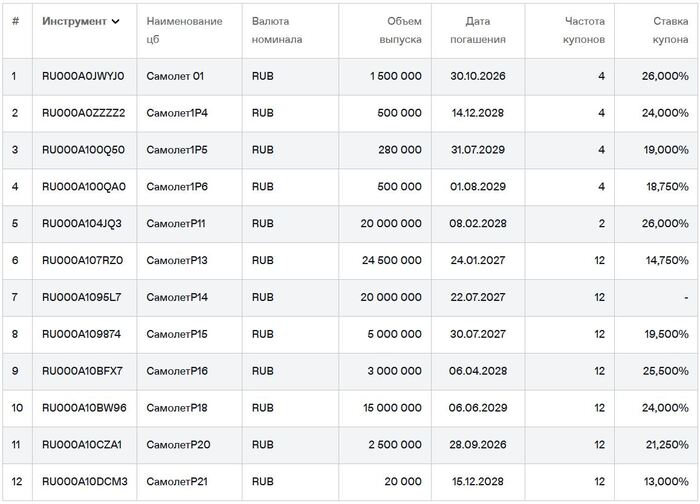Open the Инструмент column sort dropdown

point(116,21)
